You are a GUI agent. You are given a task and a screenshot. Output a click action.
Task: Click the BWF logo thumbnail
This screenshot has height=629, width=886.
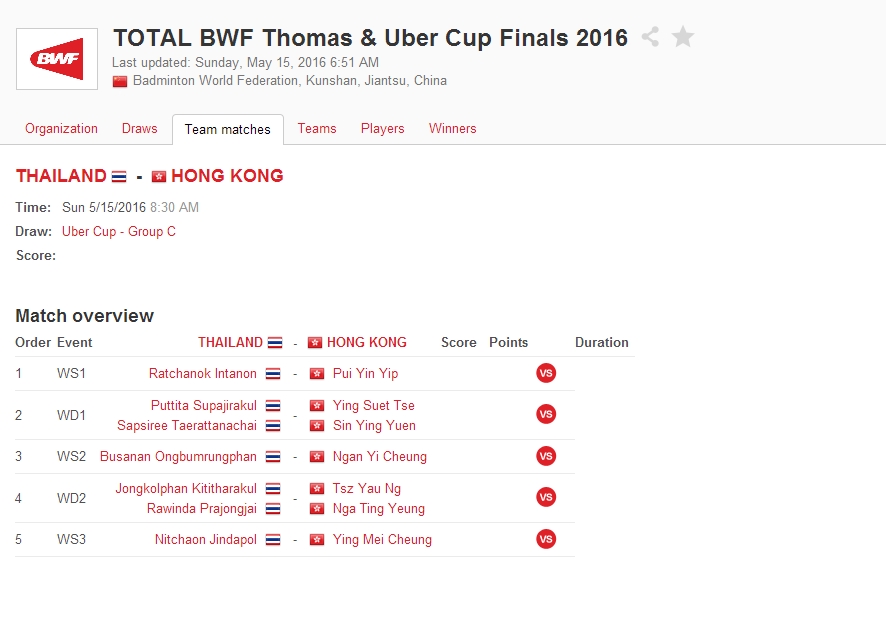(57, 59)
